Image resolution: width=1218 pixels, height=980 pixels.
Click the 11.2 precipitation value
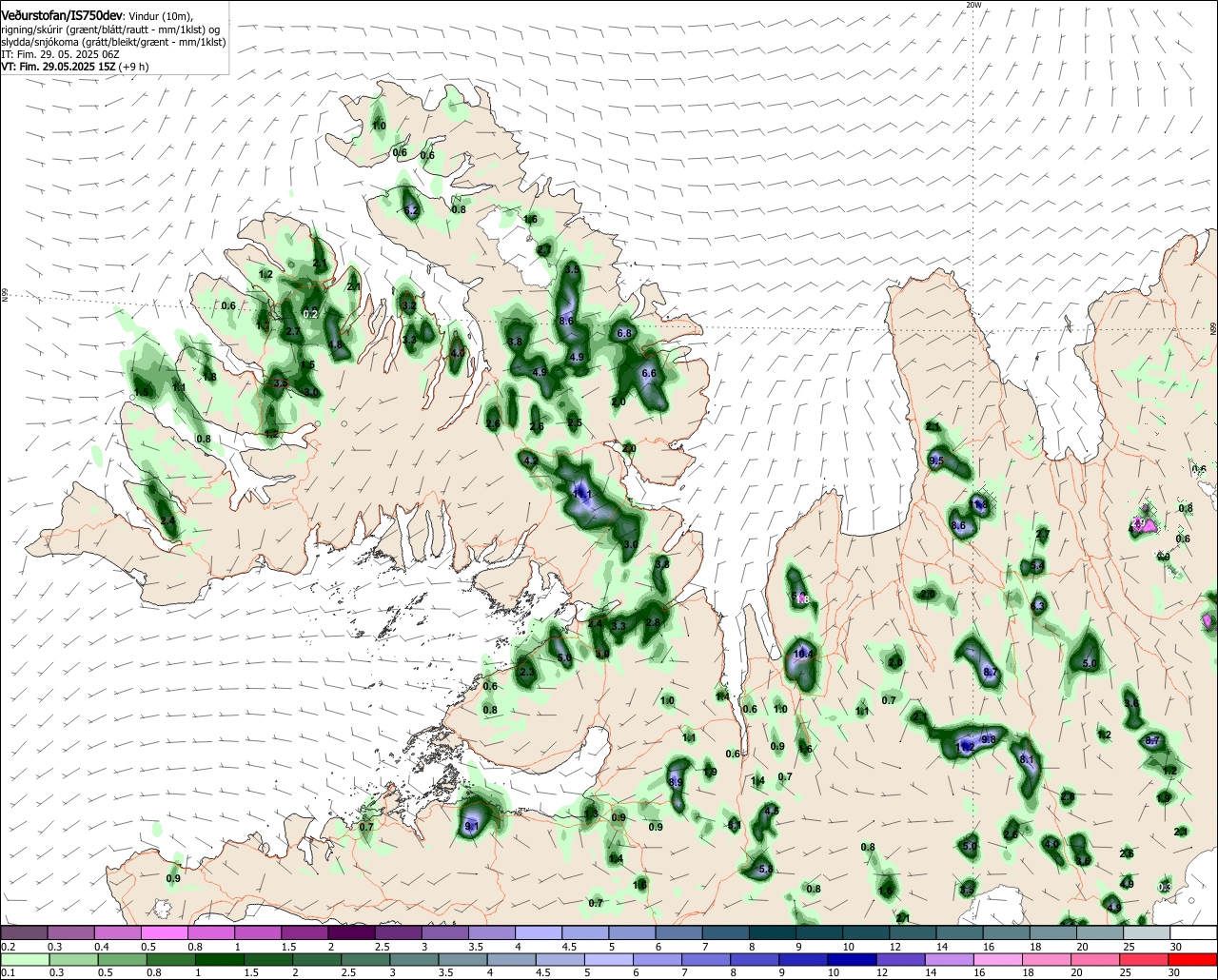(x=964, y=748)
